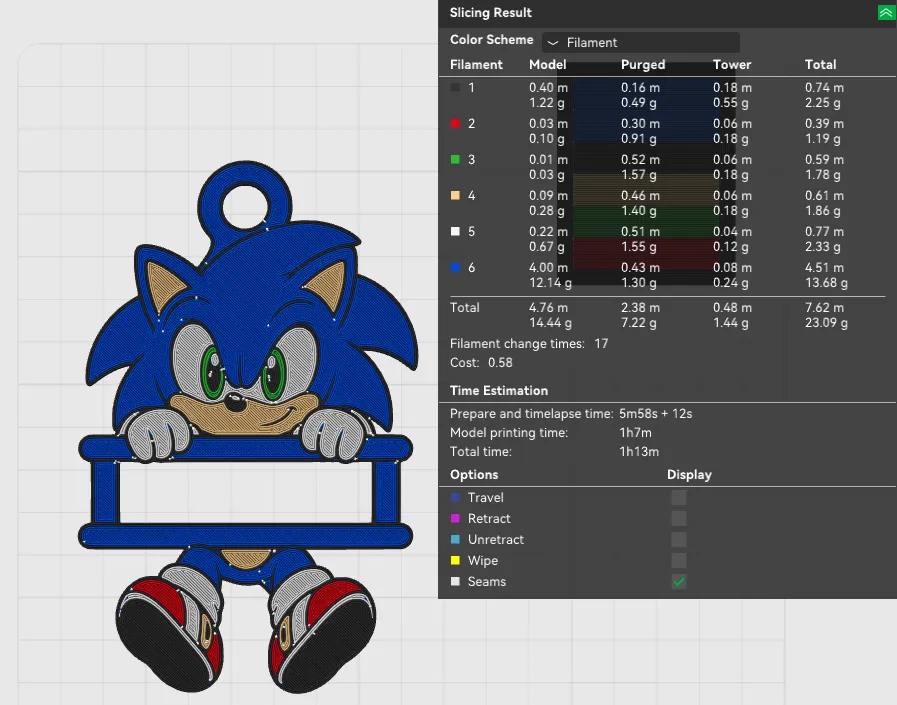Click filament 1 total value 0.74 m
Viewport: 897px width, 705px height.
point(824,88)
